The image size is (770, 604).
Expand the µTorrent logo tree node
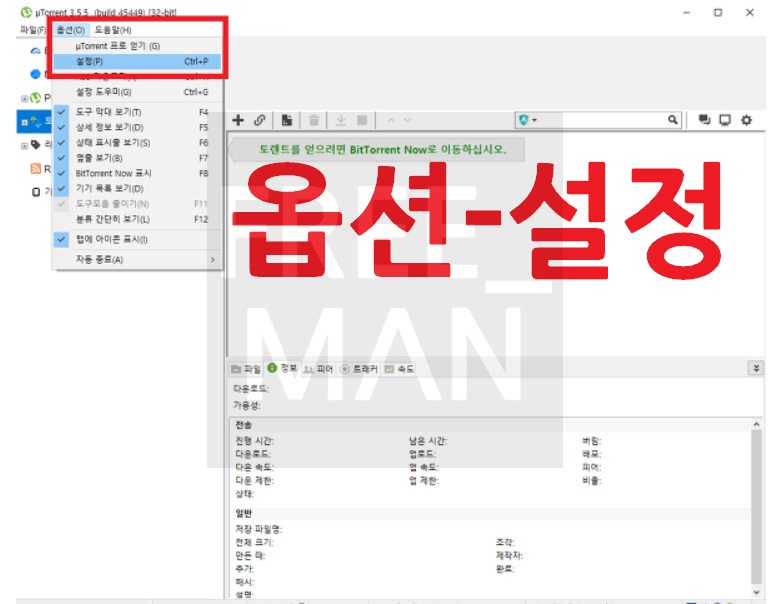[x=24, y=98]
